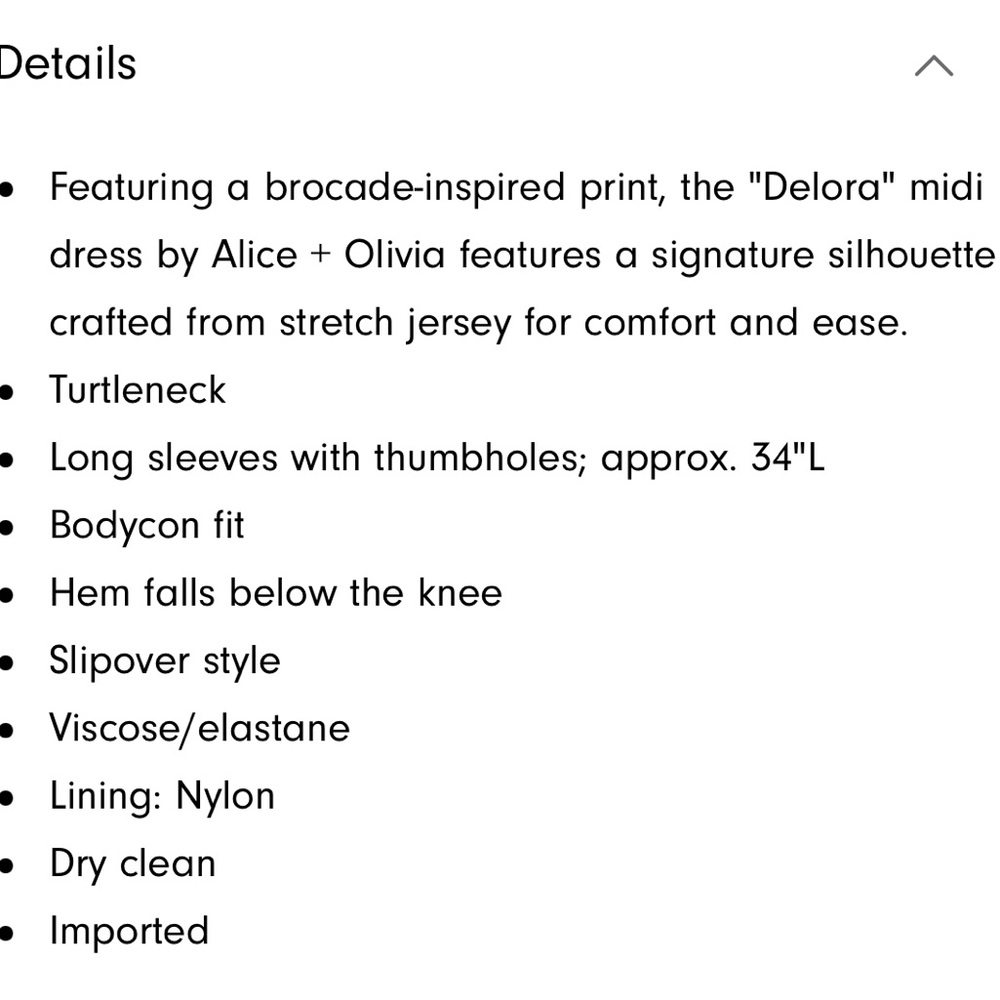Image resolution: width=1000 pixels, height=1000 pixels.
Task: Select the Slipover style detail
Action: tap(165, 661)
